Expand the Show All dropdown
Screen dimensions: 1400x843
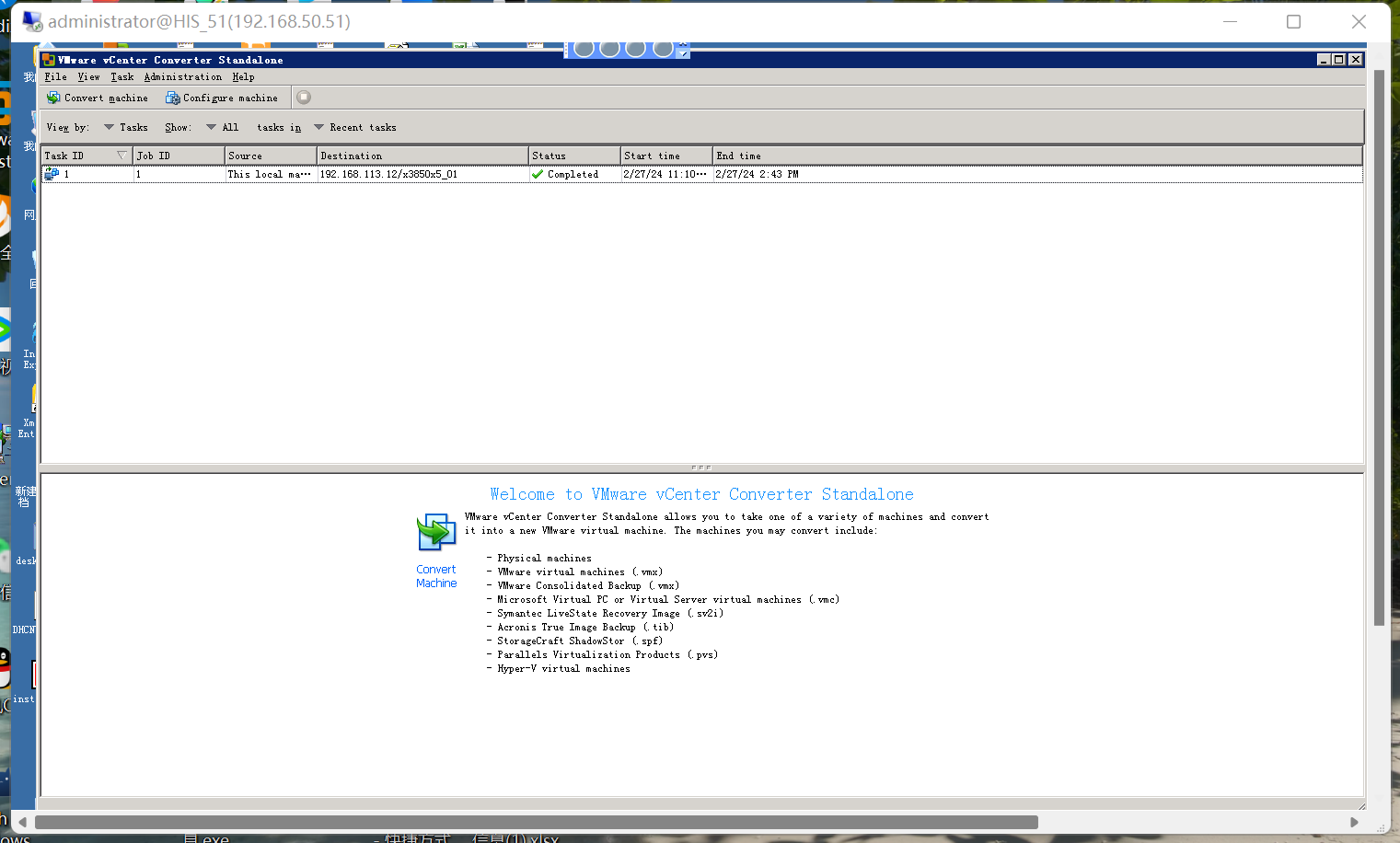point(222,128)
